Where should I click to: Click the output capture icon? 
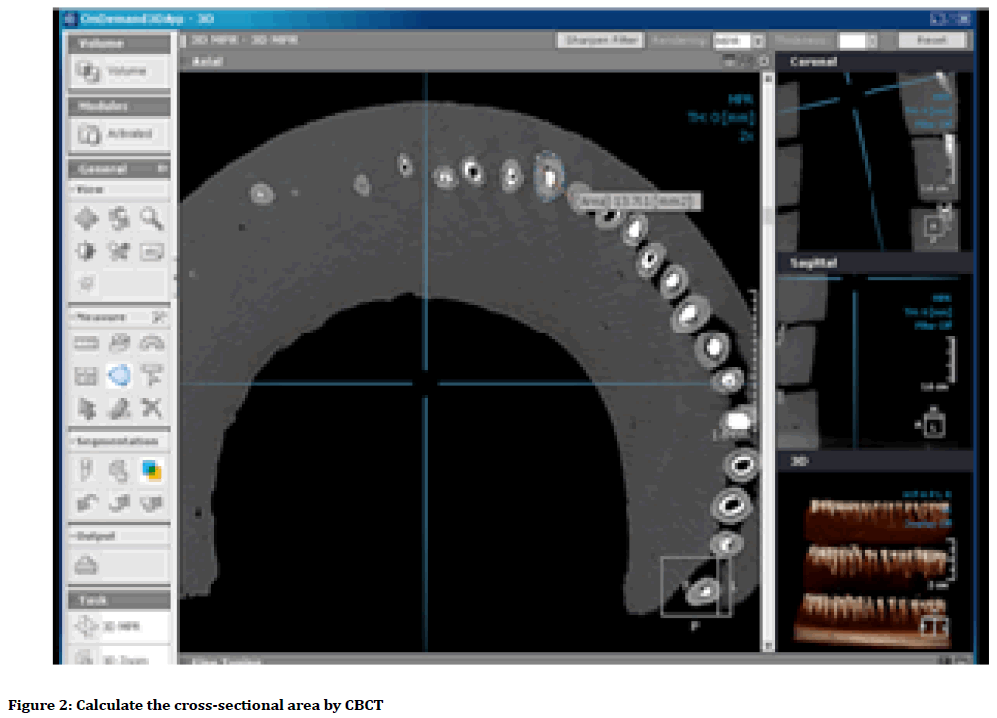click(x=87, y=564)
